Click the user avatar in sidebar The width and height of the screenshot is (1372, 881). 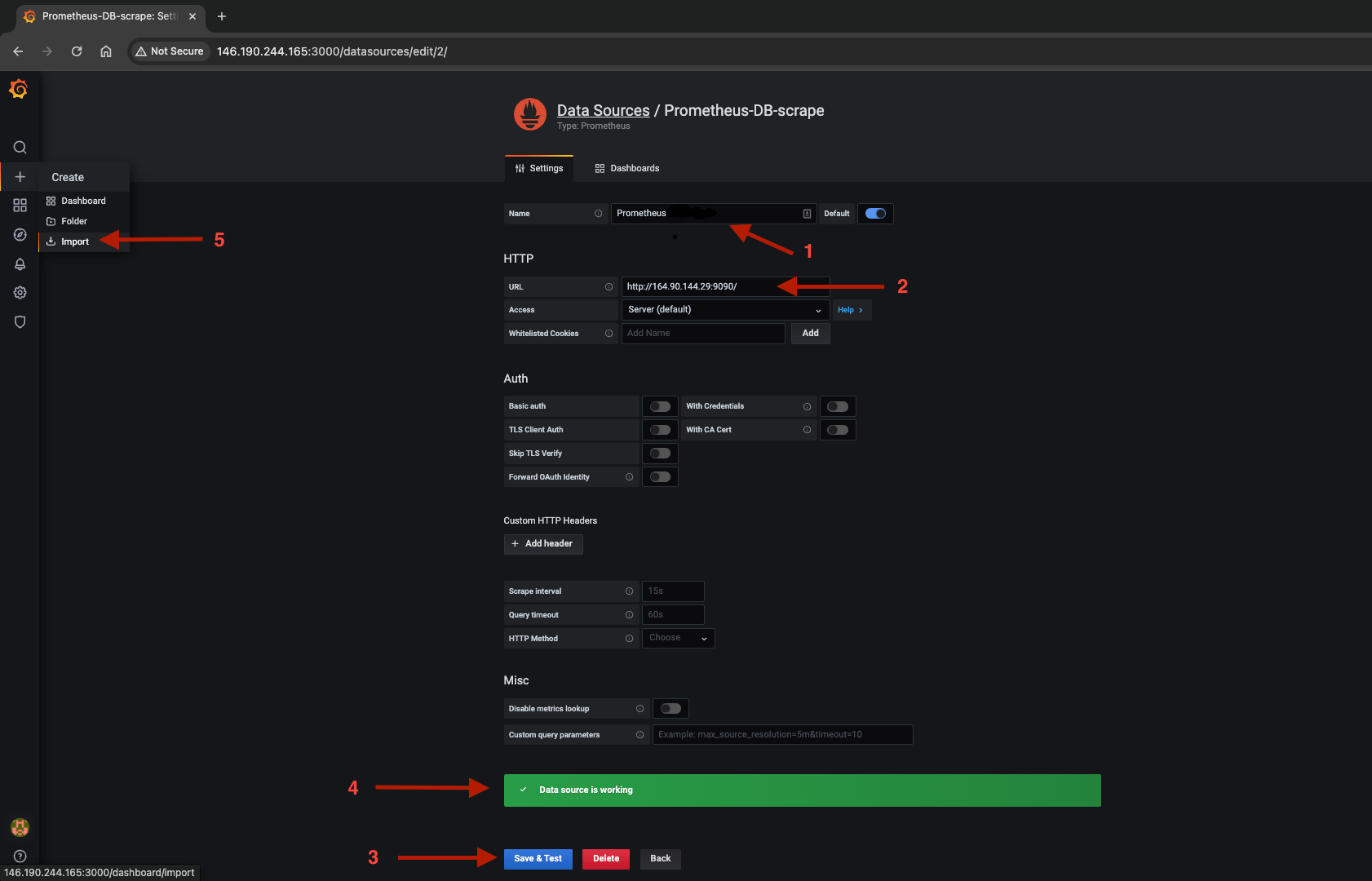pos(20,827)
